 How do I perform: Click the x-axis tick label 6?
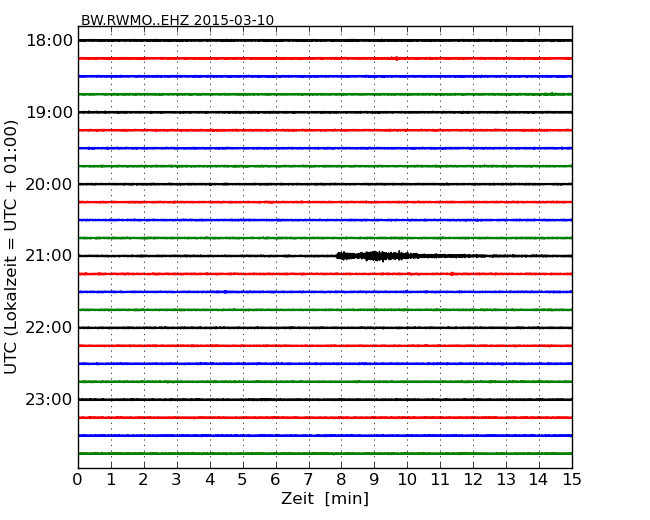pyautogui.click(x=275, y=480)
